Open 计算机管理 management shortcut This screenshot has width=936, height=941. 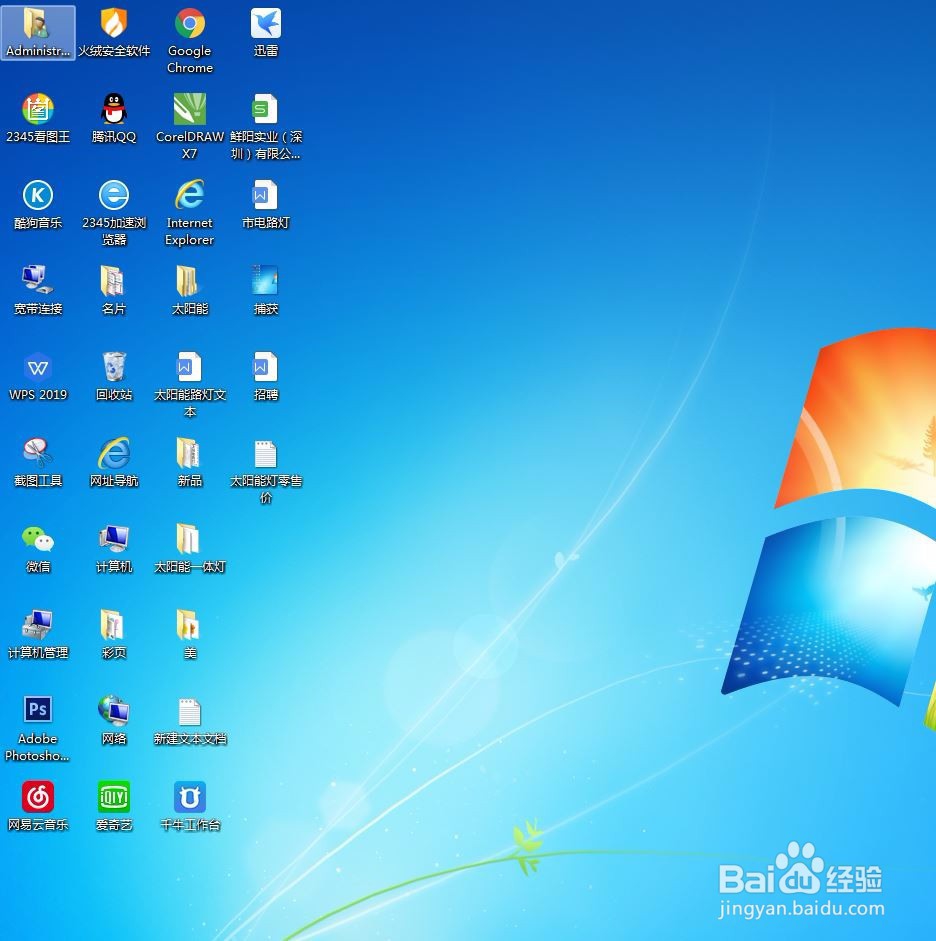pyautogui.click(x=38, y=634)
